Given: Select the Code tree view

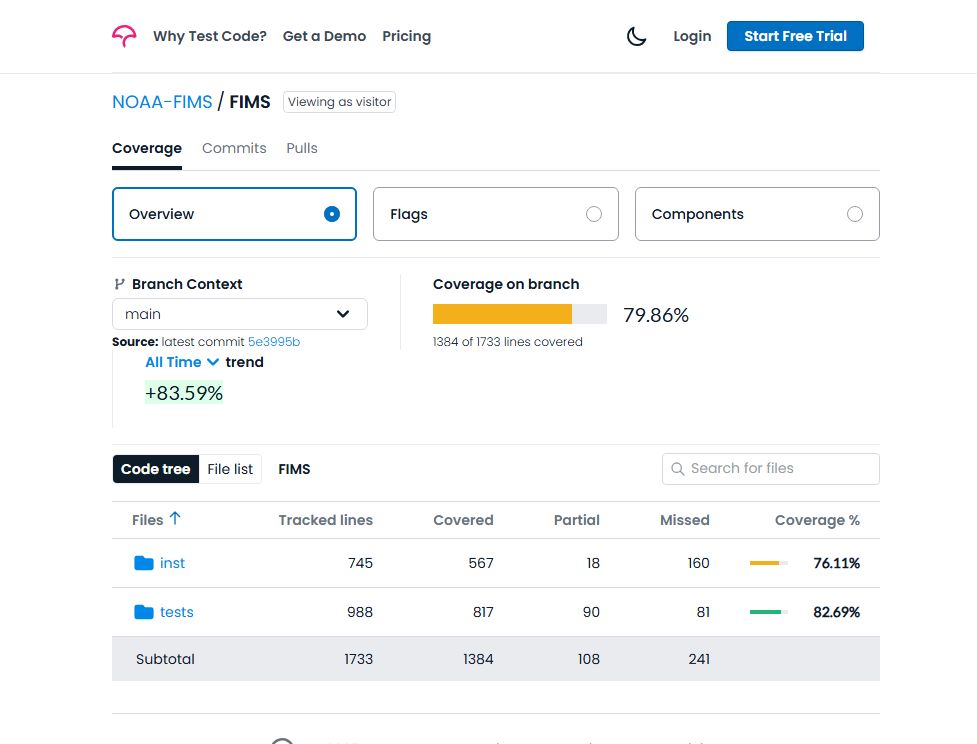Looking at the screenshot, I should point(156,469).
